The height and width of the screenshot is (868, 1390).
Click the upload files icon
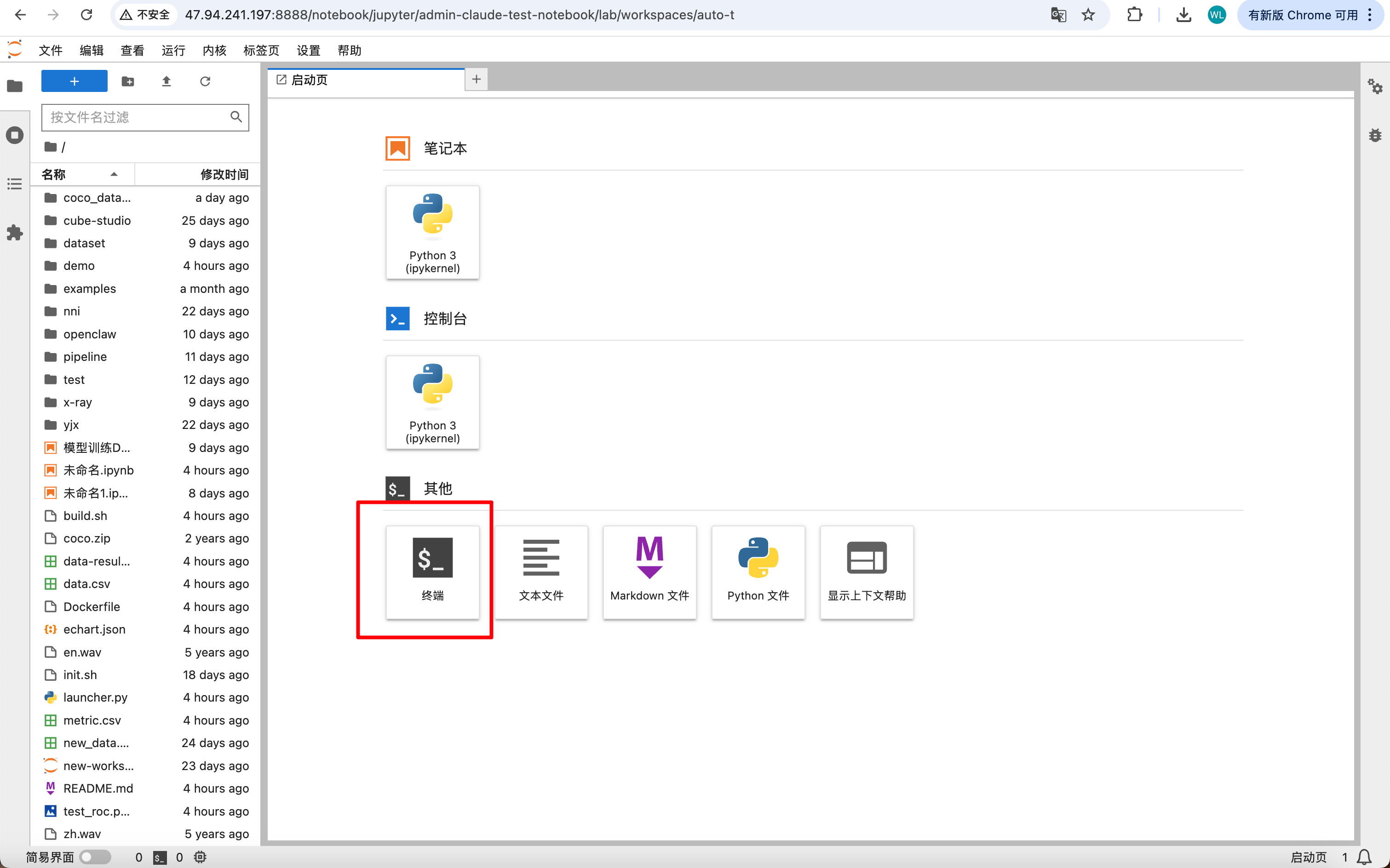point(167,81)
